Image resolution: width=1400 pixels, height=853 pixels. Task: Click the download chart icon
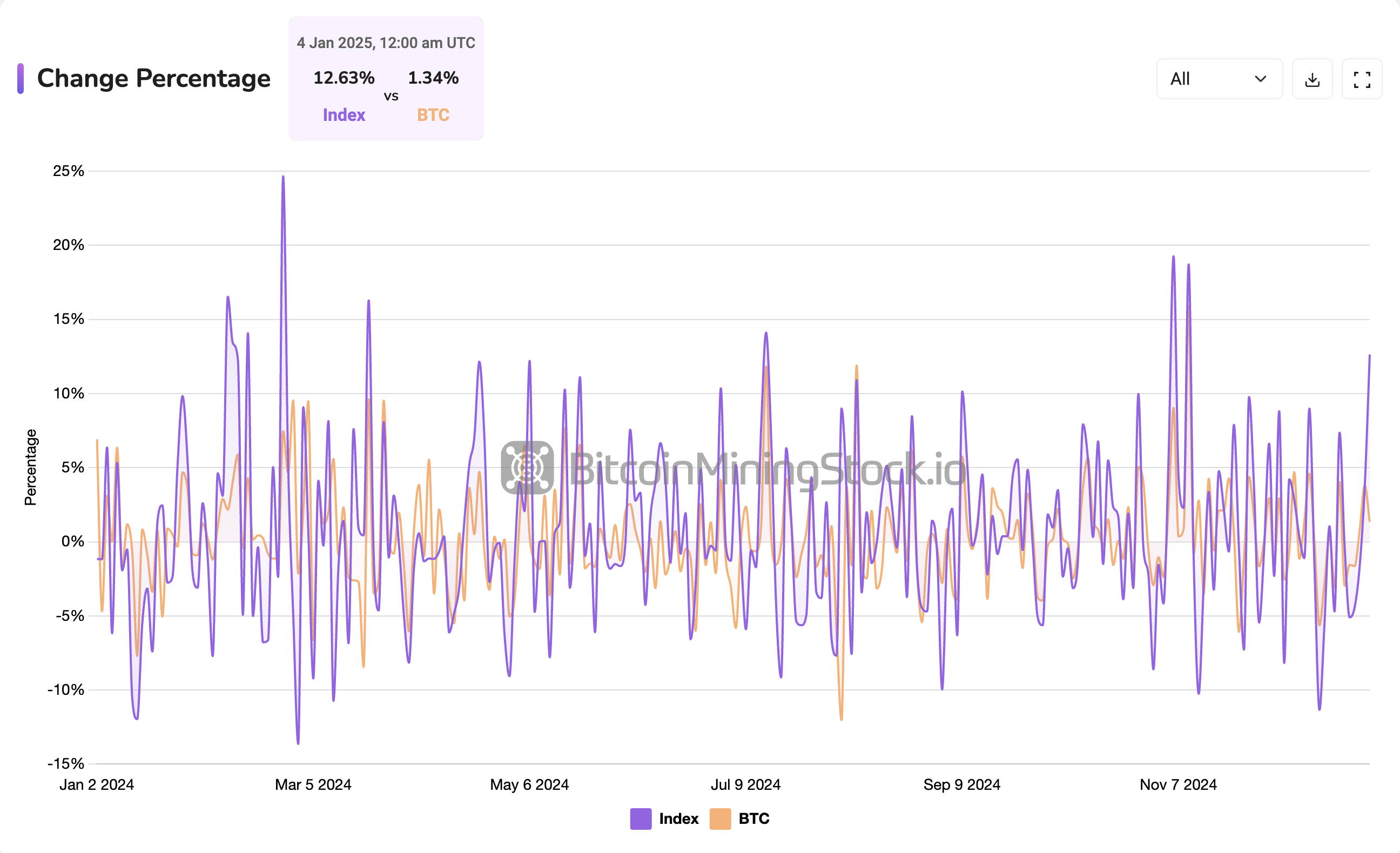(x=1312, y=79)
